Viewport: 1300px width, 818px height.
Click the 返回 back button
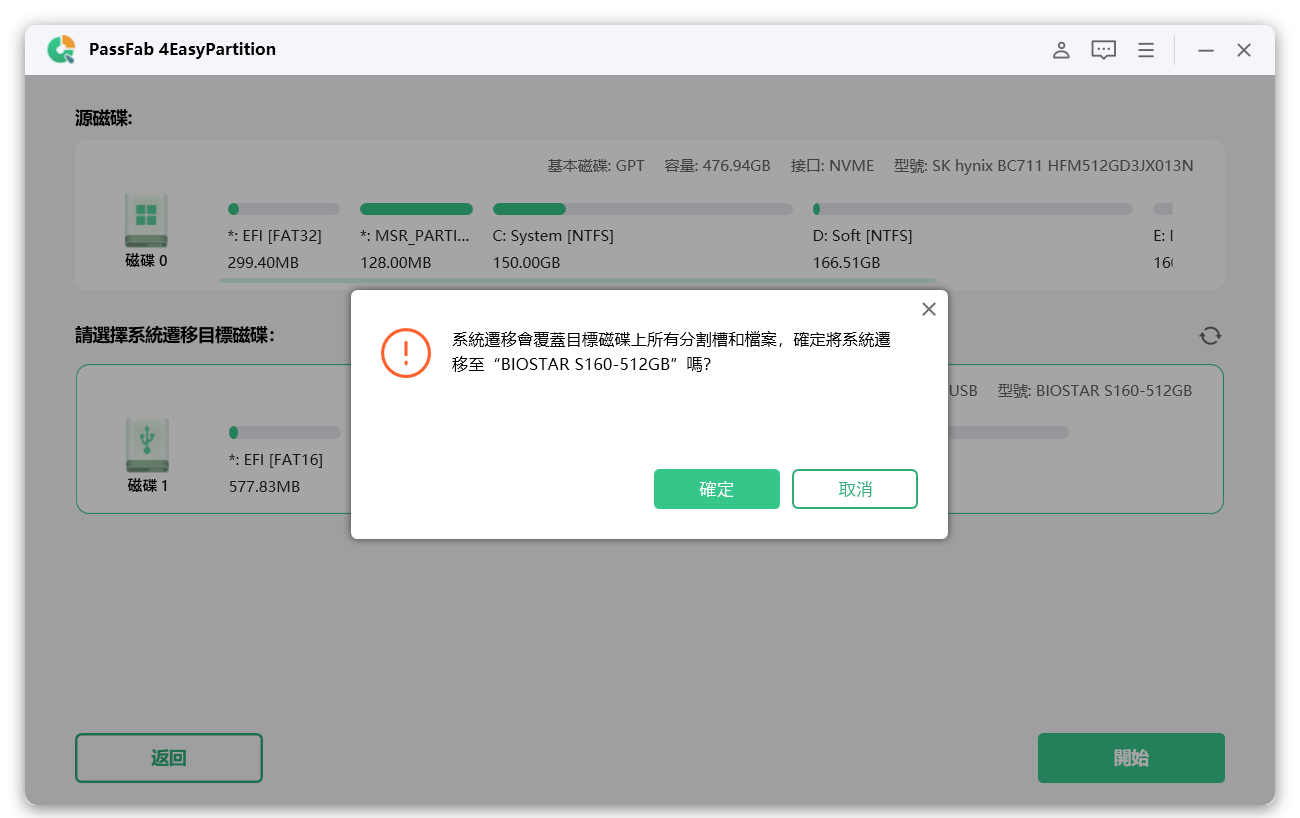(169, 758)
